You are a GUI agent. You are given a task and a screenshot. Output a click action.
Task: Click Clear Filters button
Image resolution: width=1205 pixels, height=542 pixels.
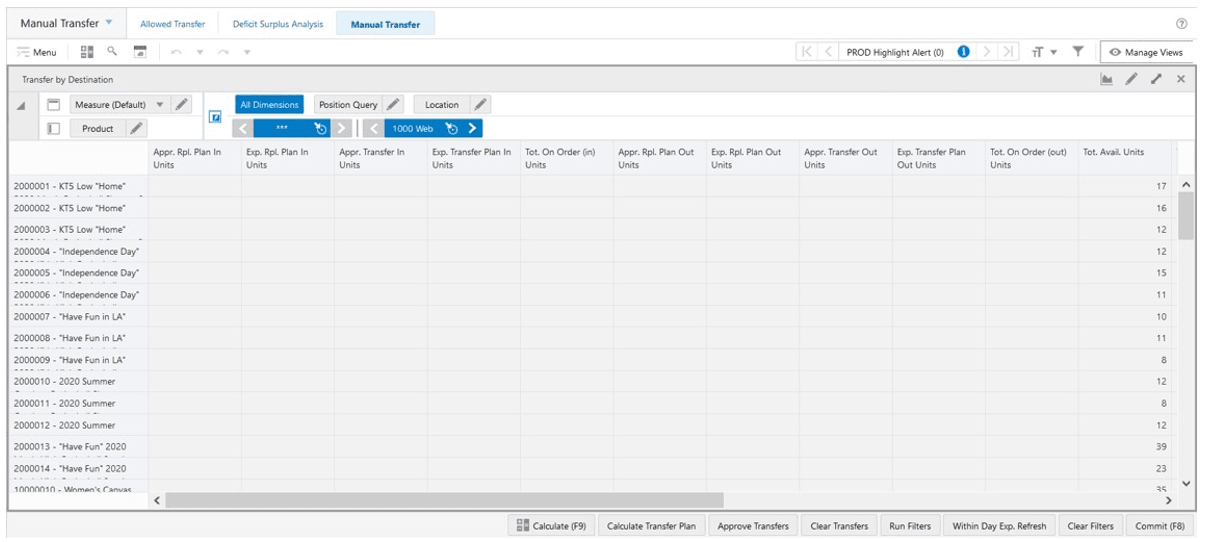pyautogui.click(x=1091, y=526)
